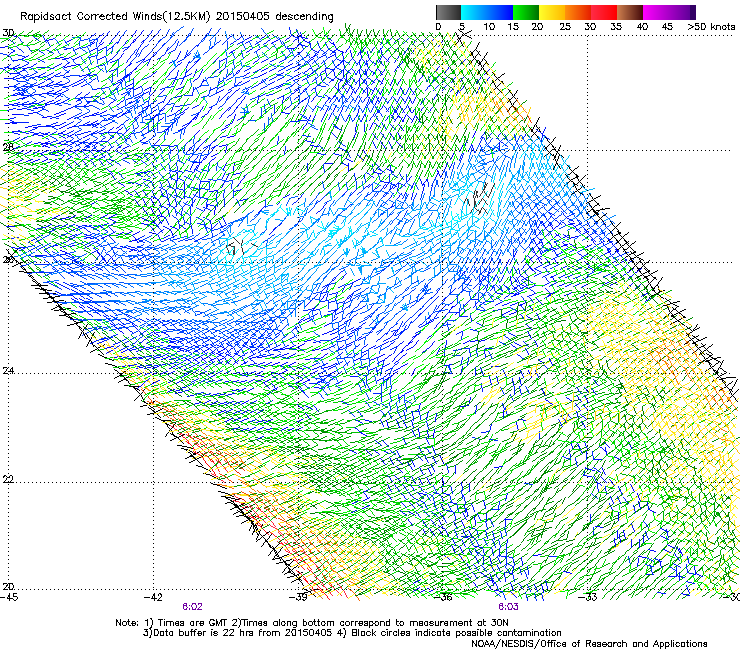The width and height of the screenshot is (740, 650).
Task: Click the longitude axis label '-36'
Action: tap(443, 597)
